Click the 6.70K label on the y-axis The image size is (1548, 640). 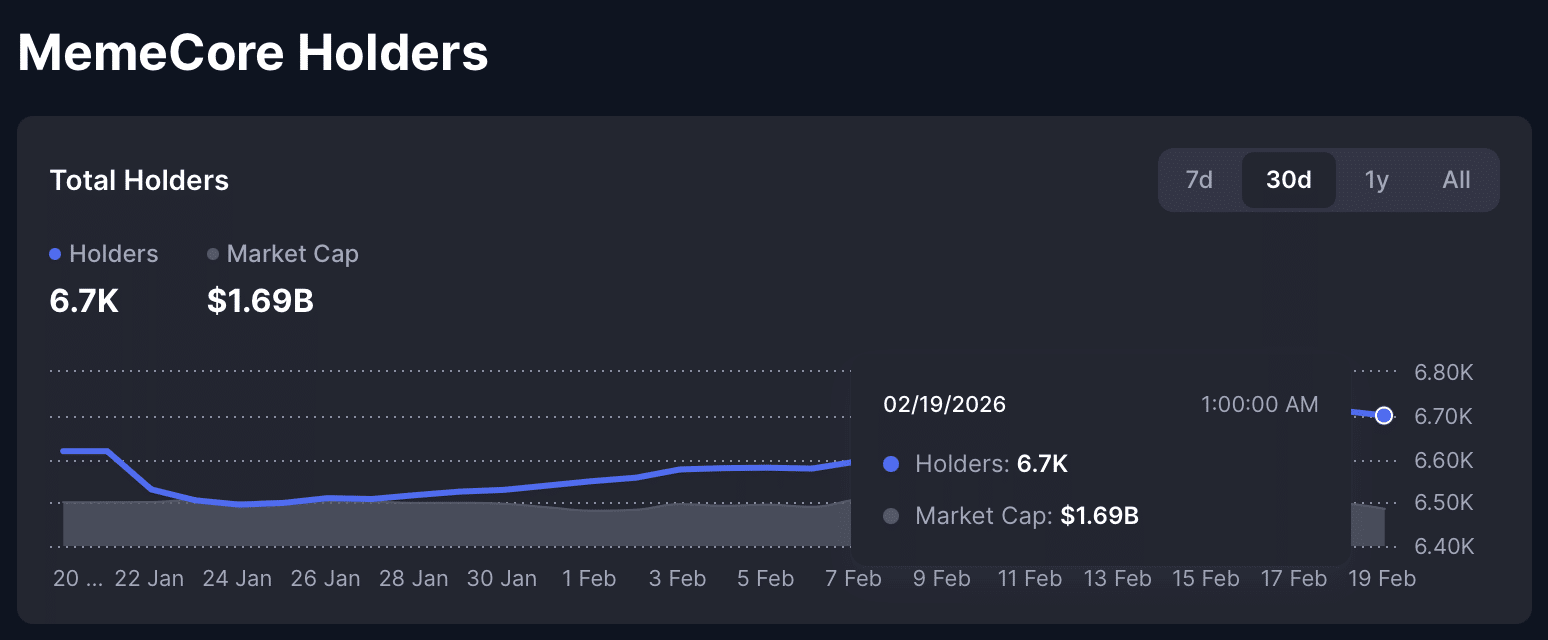(x=1441, y=416)
